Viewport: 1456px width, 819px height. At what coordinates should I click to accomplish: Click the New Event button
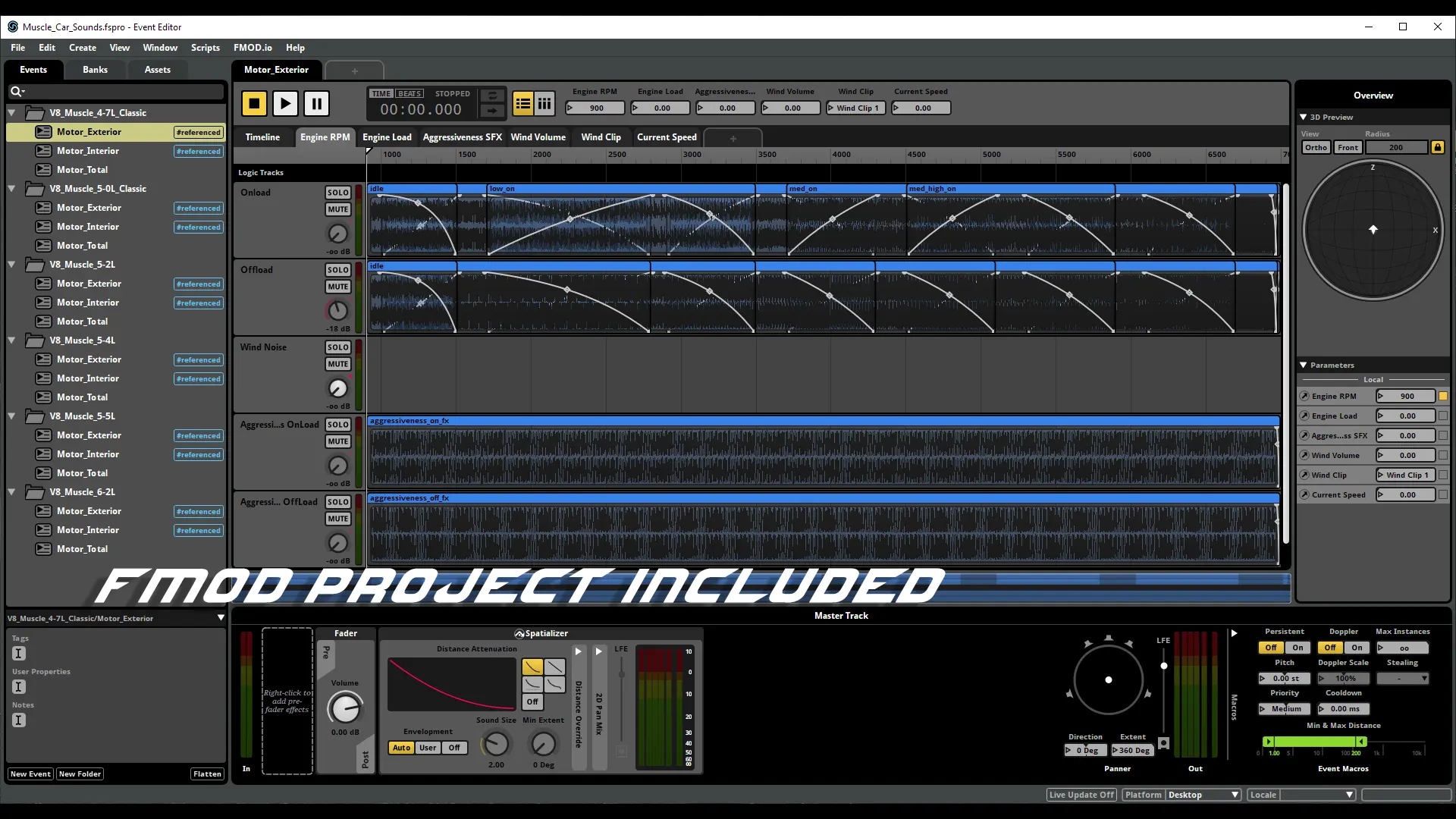point(30,774)
